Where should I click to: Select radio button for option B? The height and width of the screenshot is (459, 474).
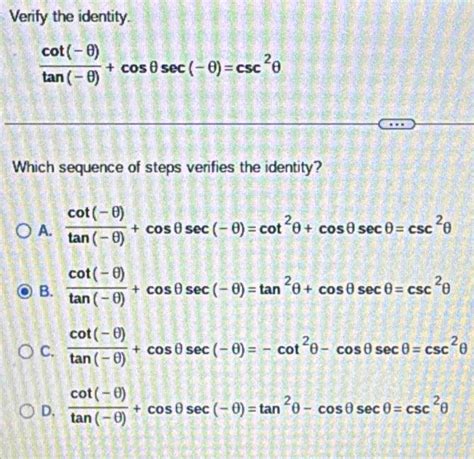(x=25, y=292)
